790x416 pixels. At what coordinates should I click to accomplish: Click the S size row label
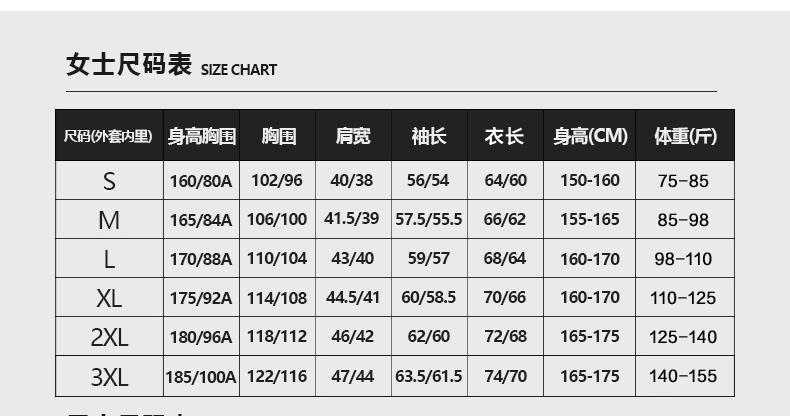(109, 181)
